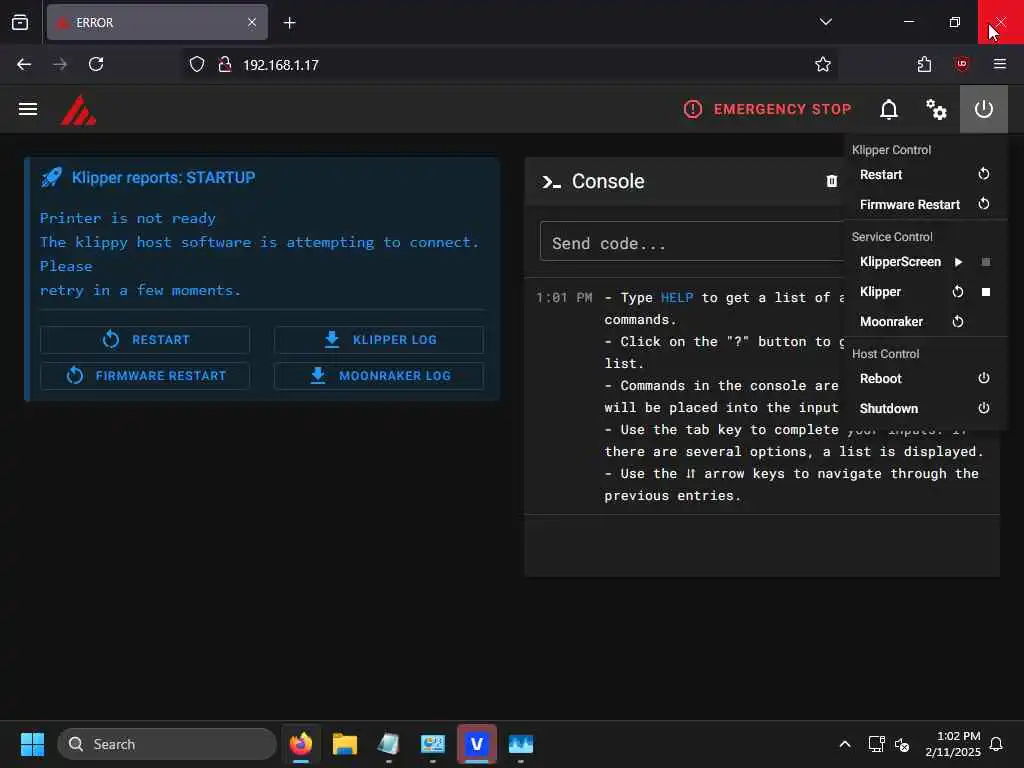1024x768 pixels.
Task: Open the Firefox View icon
Action: (20, 22)
